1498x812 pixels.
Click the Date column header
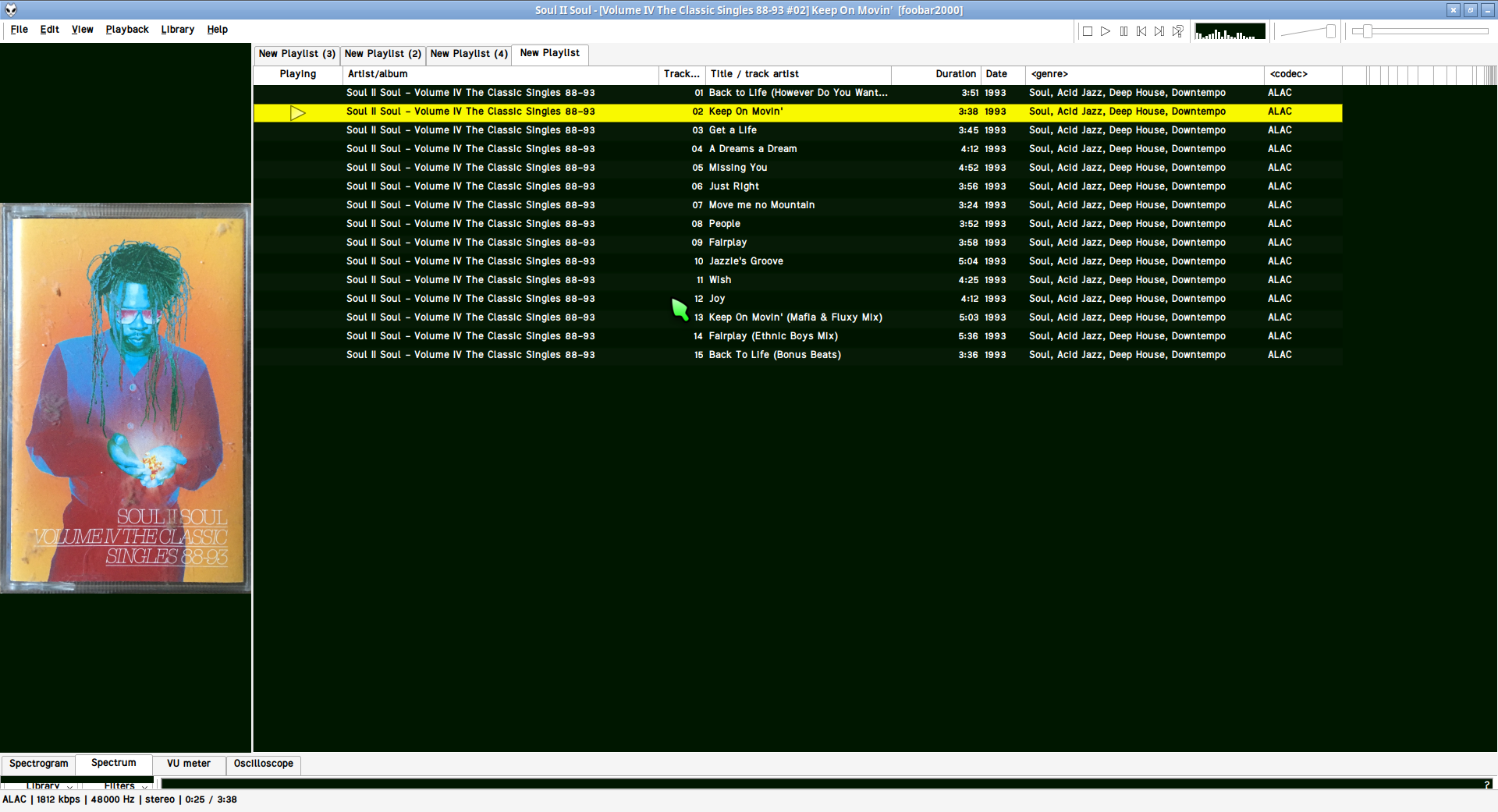1003,74
